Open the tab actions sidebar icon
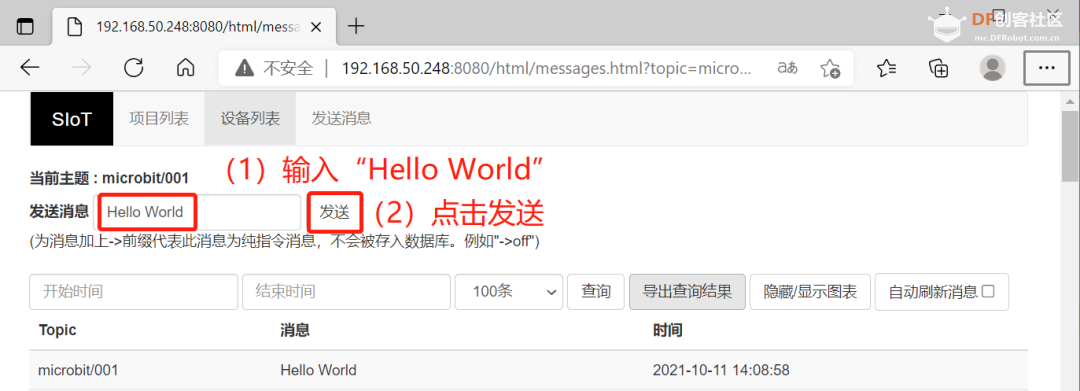This screenshot has height=391, width=1080. tap(25, 27)
